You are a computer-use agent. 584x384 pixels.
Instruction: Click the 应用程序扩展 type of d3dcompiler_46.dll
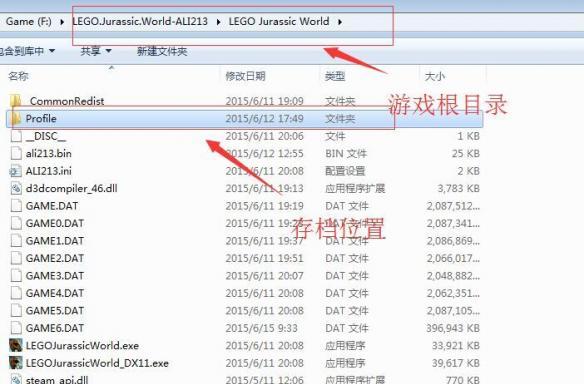355,188
